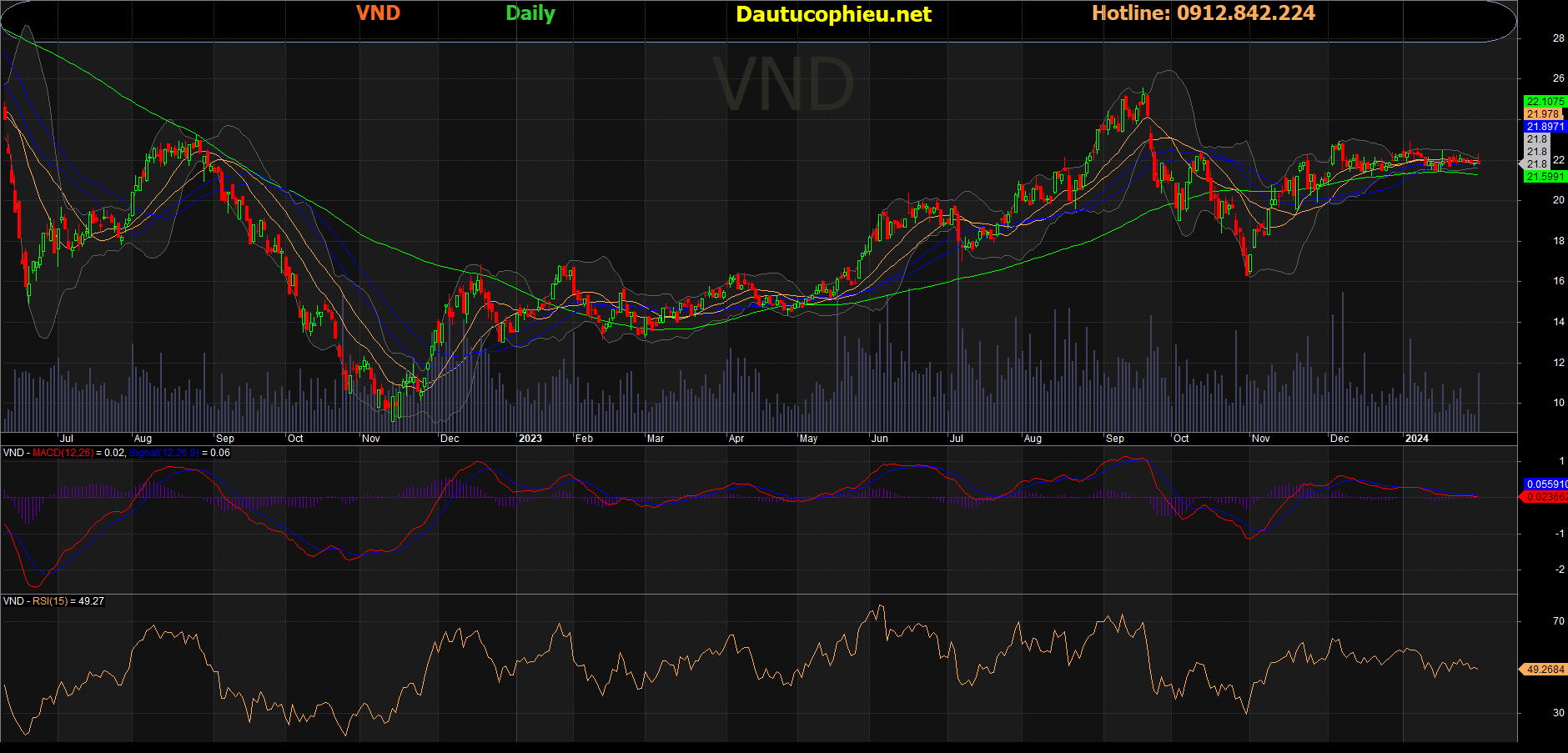
Task: Click the orange 49.2684 RSI value tag
Action: tap(1545, 670)
